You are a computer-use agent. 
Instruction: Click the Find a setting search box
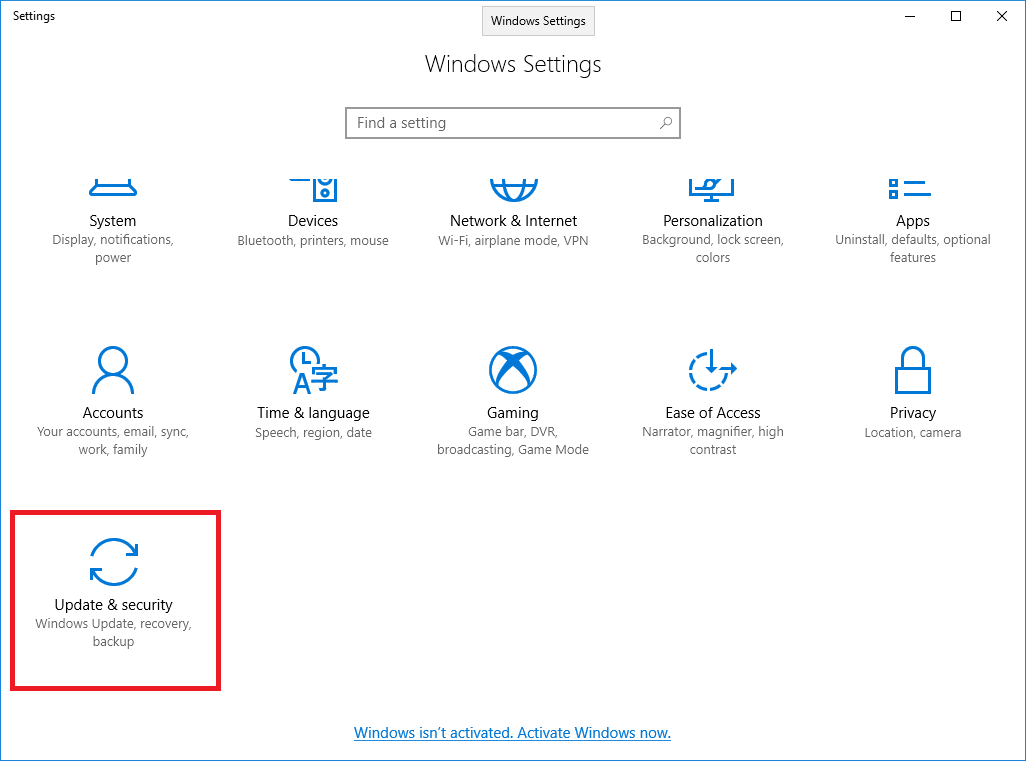[500, 123]
